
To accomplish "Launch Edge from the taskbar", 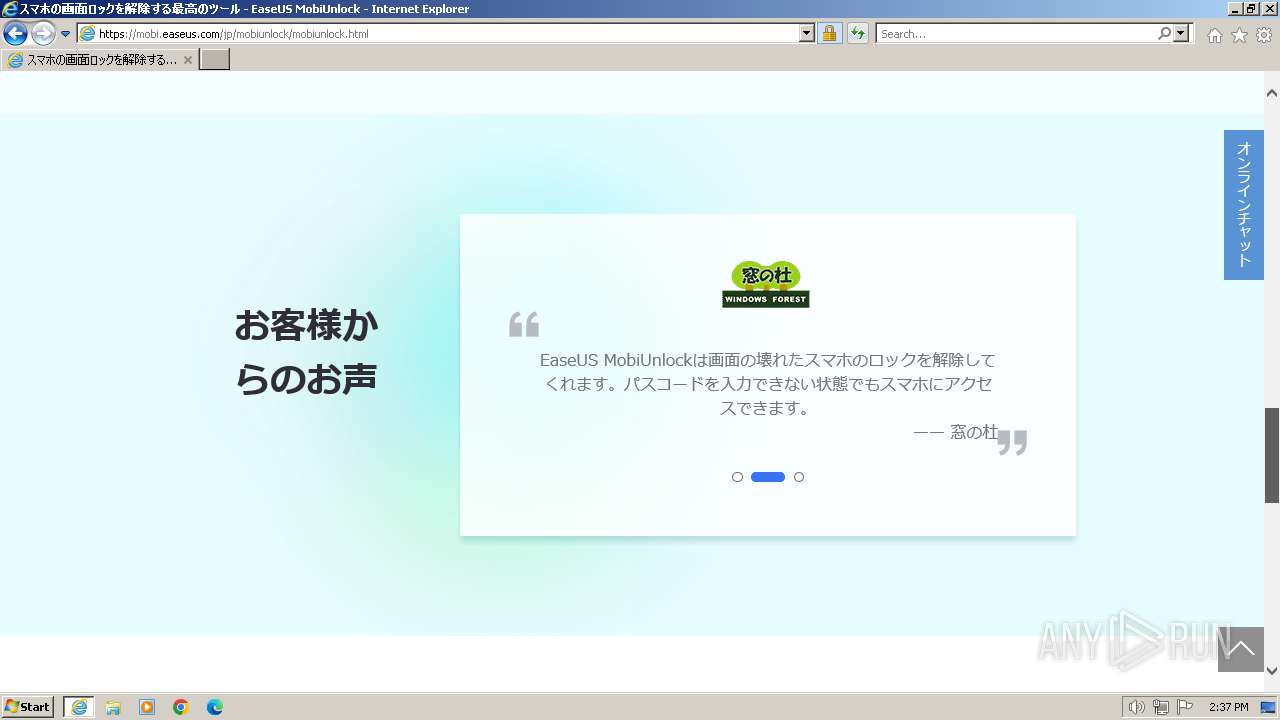I will click(215, 707).
